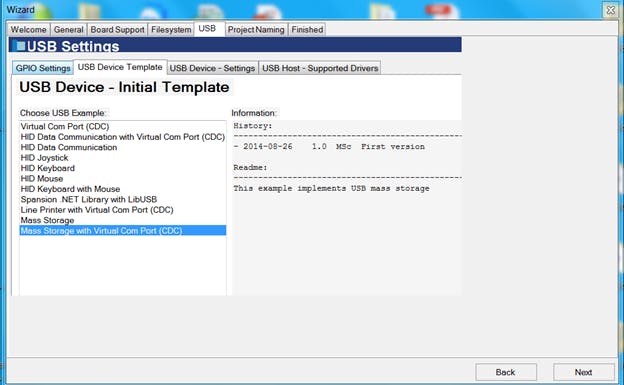This screenshot has width=624, height=385.
Task: Switch to GPIO Settings sub-tab
Action: point(43,68)
